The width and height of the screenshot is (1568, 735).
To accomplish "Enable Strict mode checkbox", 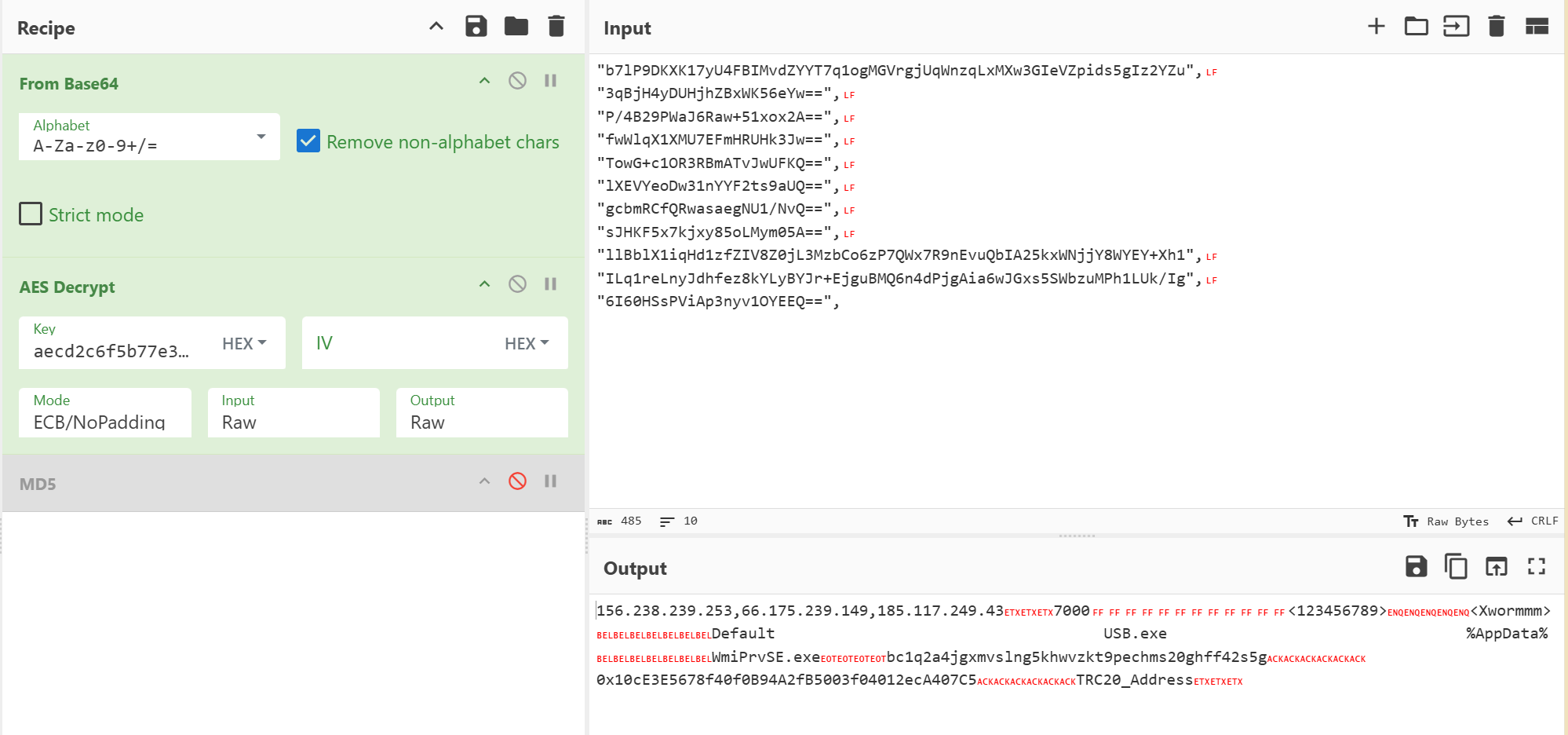I will (31, 214).
